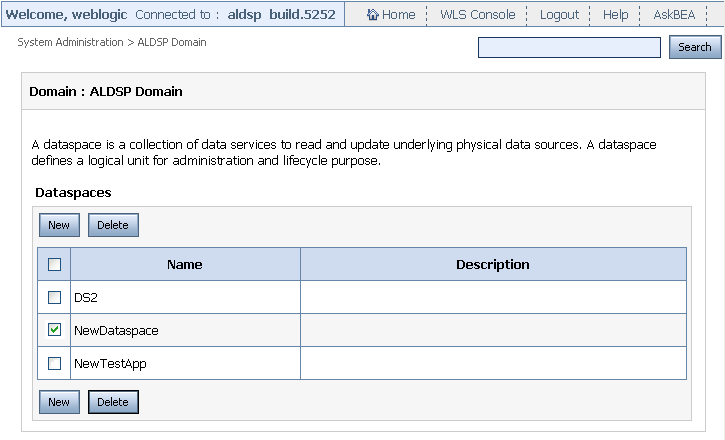725x440 pixels.
Task: Open the AskBEA link
Action: point(674,15)
